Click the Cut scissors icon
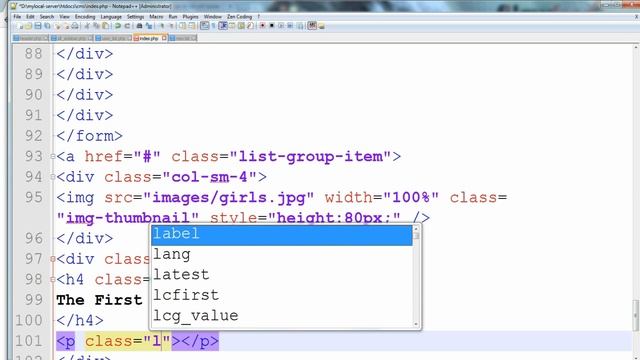 [x=87, y=26]
